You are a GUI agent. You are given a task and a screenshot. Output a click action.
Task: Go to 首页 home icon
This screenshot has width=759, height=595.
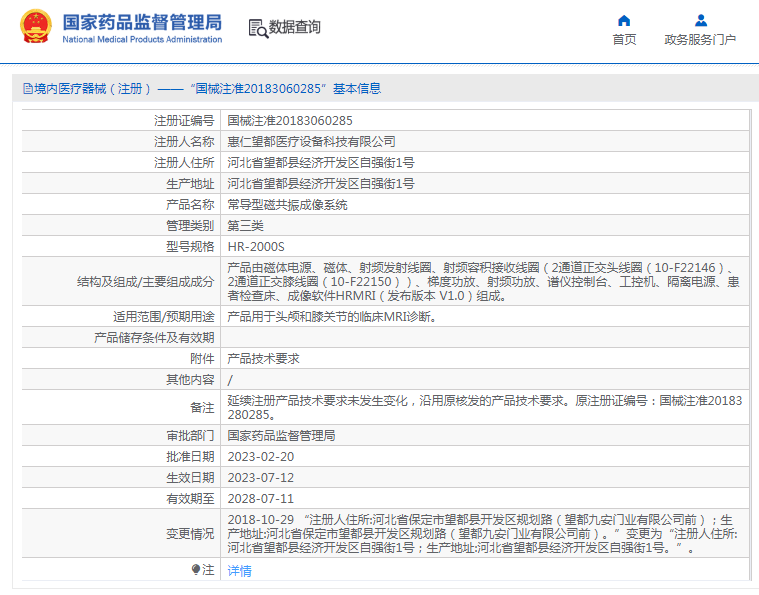[624, 21]
